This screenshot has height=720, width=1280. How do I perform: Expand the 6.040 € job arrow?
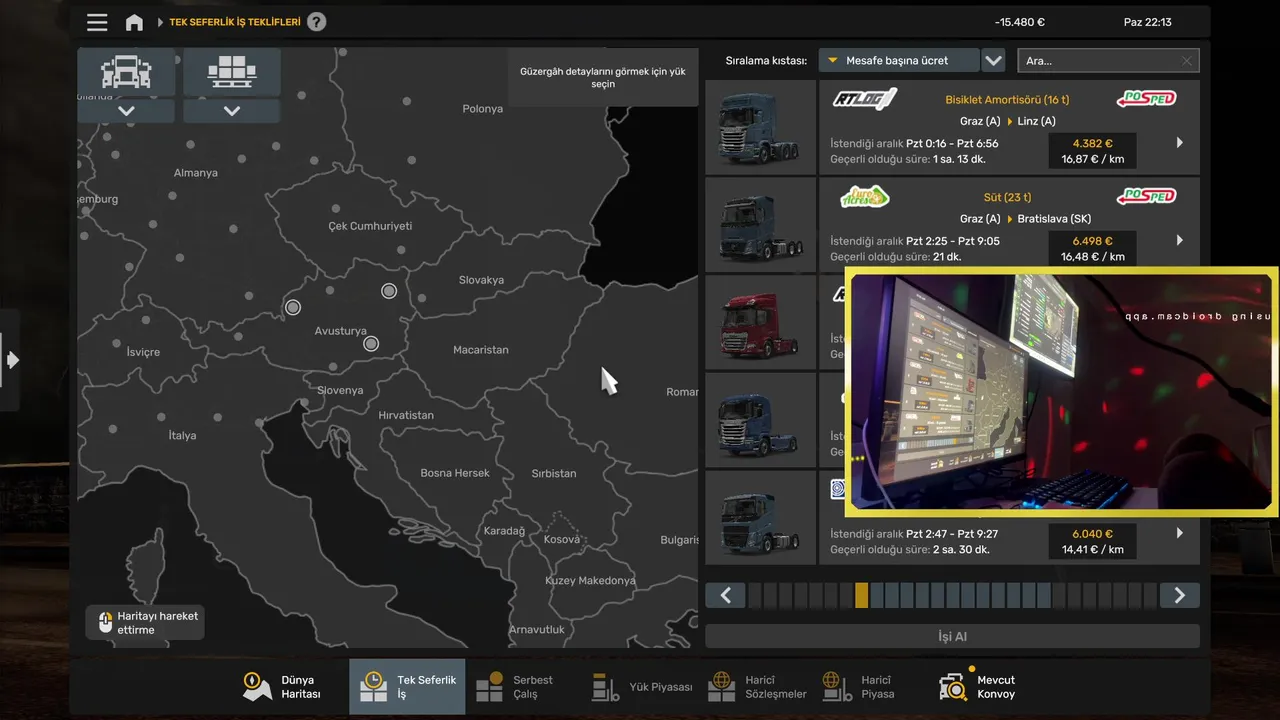(x=1180, y=533)
